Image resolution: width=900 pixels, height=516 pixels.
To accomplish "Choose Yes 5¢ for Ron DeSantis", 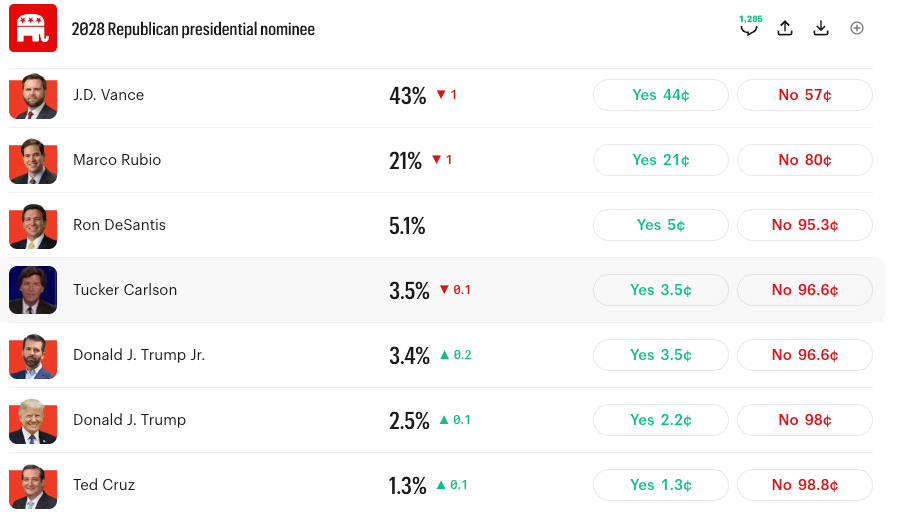I will pos(661,225).
